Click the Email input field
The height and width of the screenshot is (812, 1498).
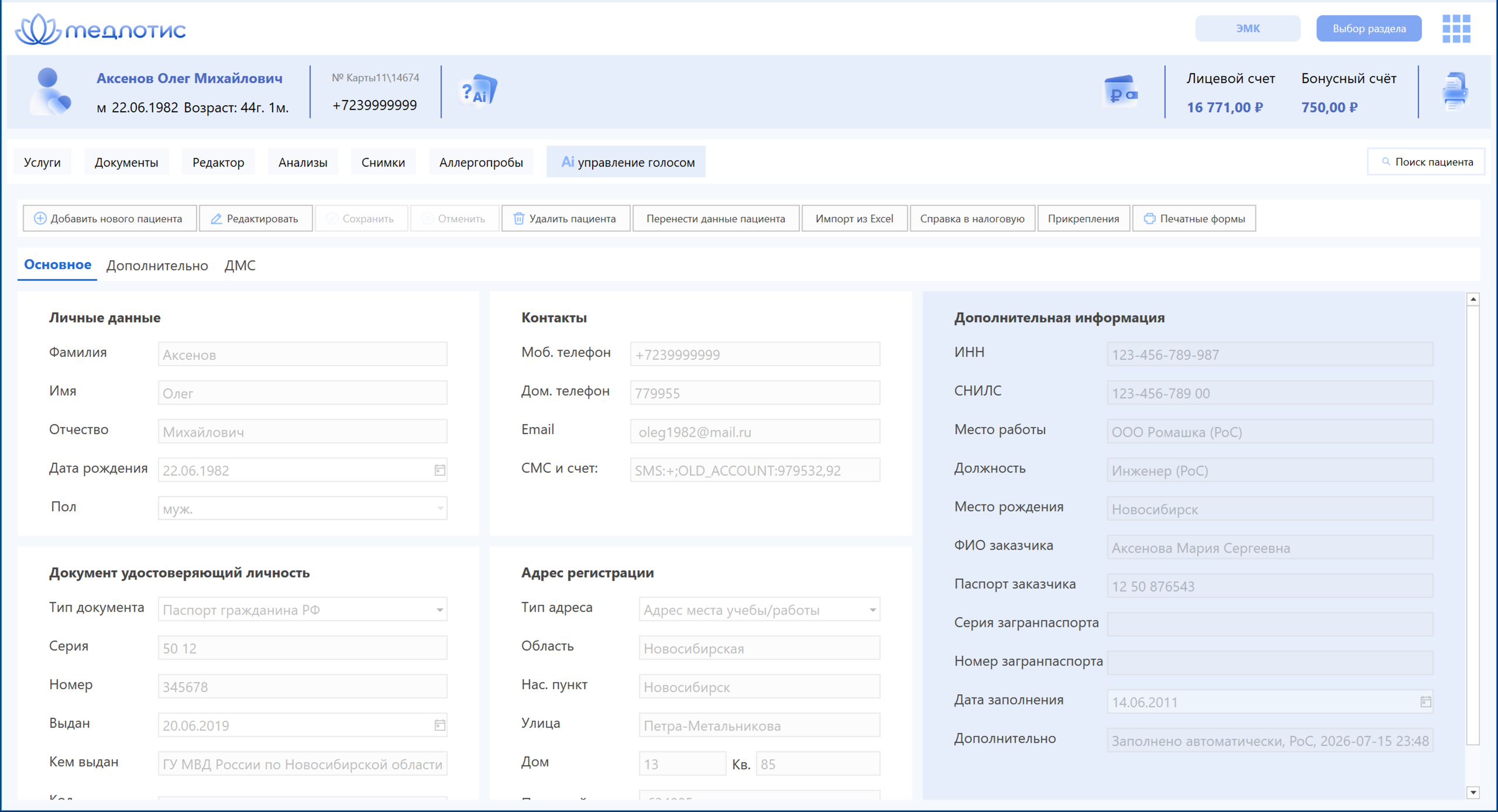click(755, 432)
